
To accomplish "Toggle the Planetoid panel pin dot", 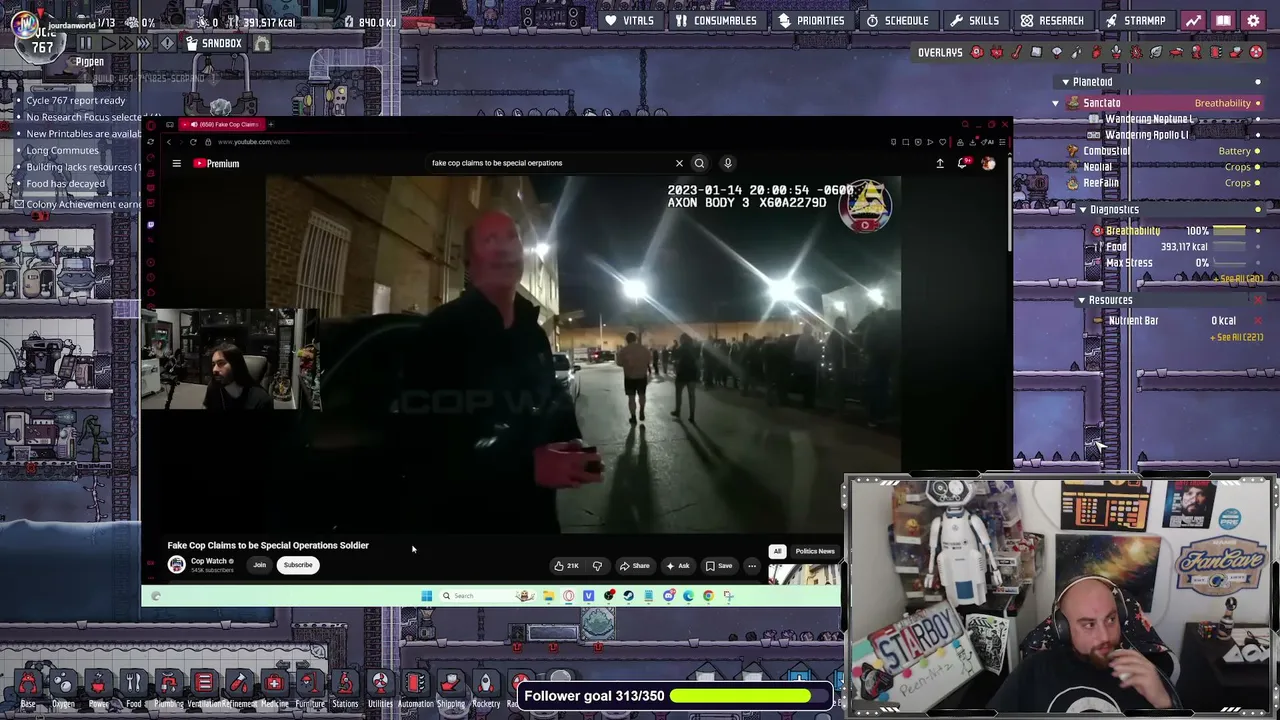I will 1258,82.
